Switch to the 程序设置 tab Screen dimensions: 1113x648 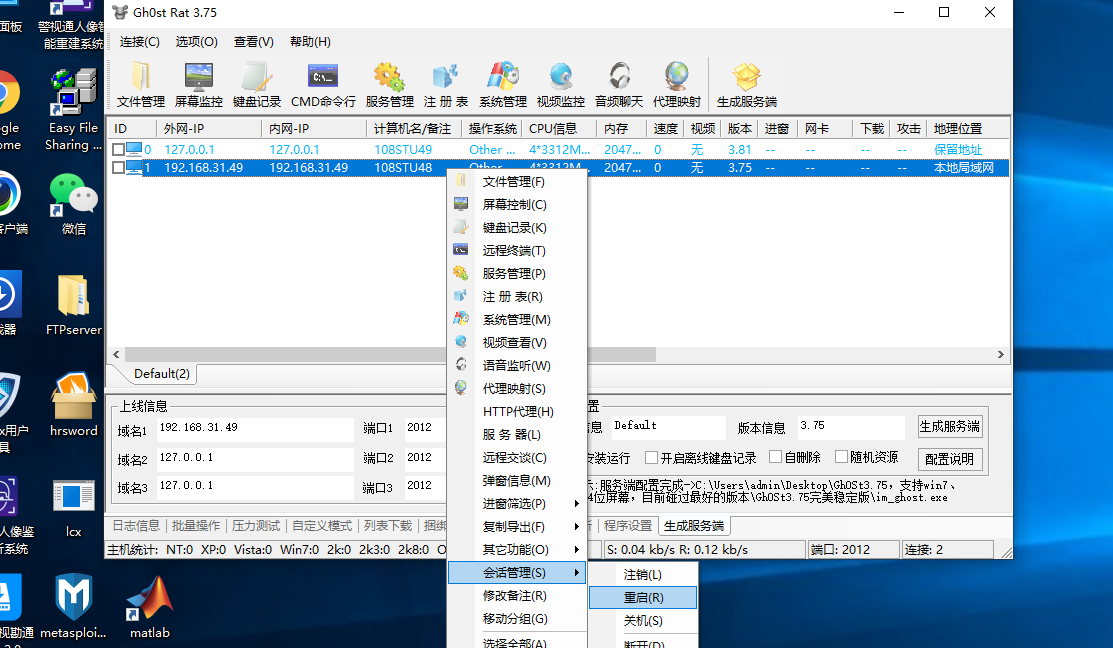tap(627, 526)
